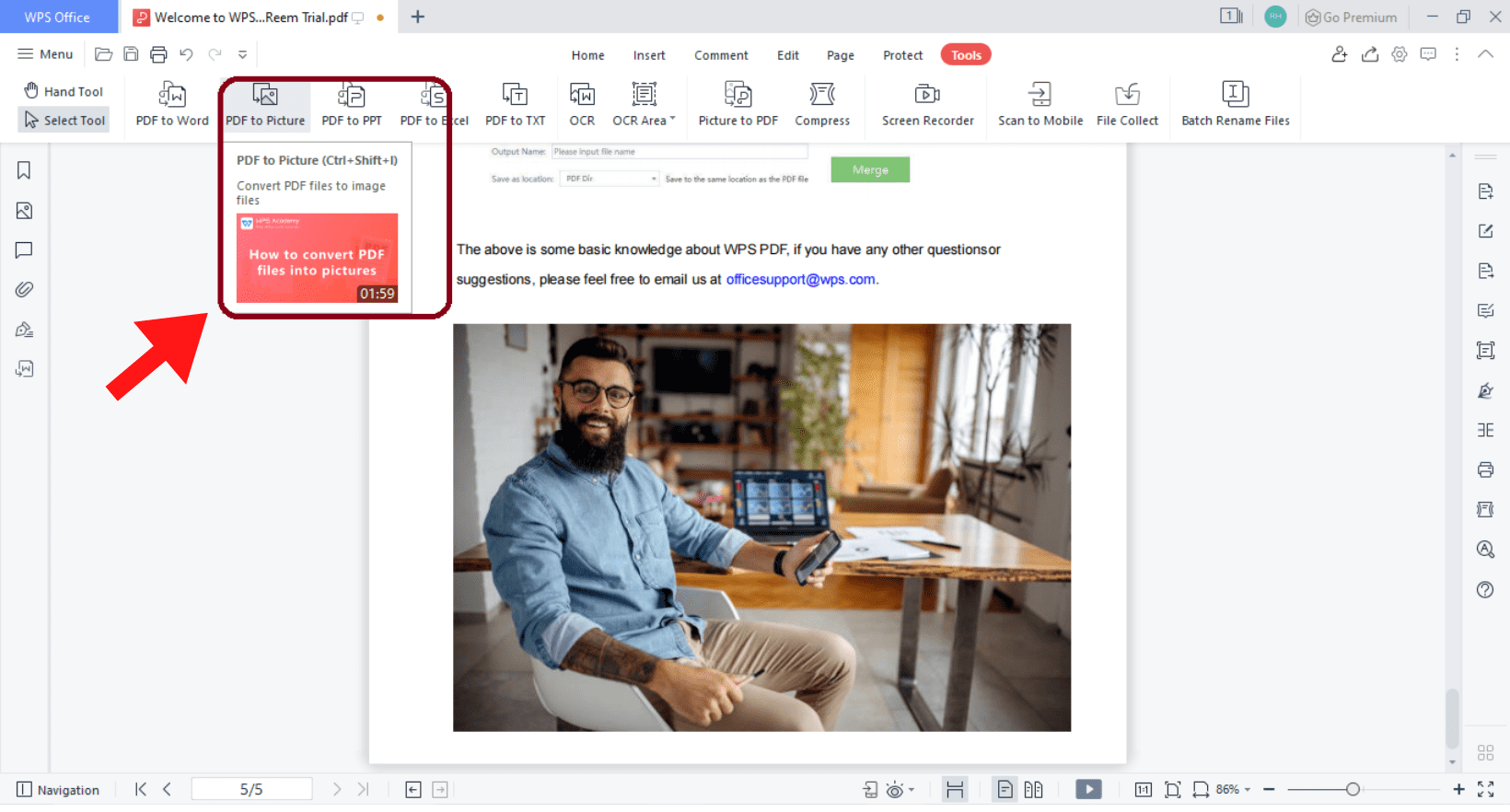This screenshot has width=1510, height=812.
Task: Open the main Menu
Action: [45, 54]
